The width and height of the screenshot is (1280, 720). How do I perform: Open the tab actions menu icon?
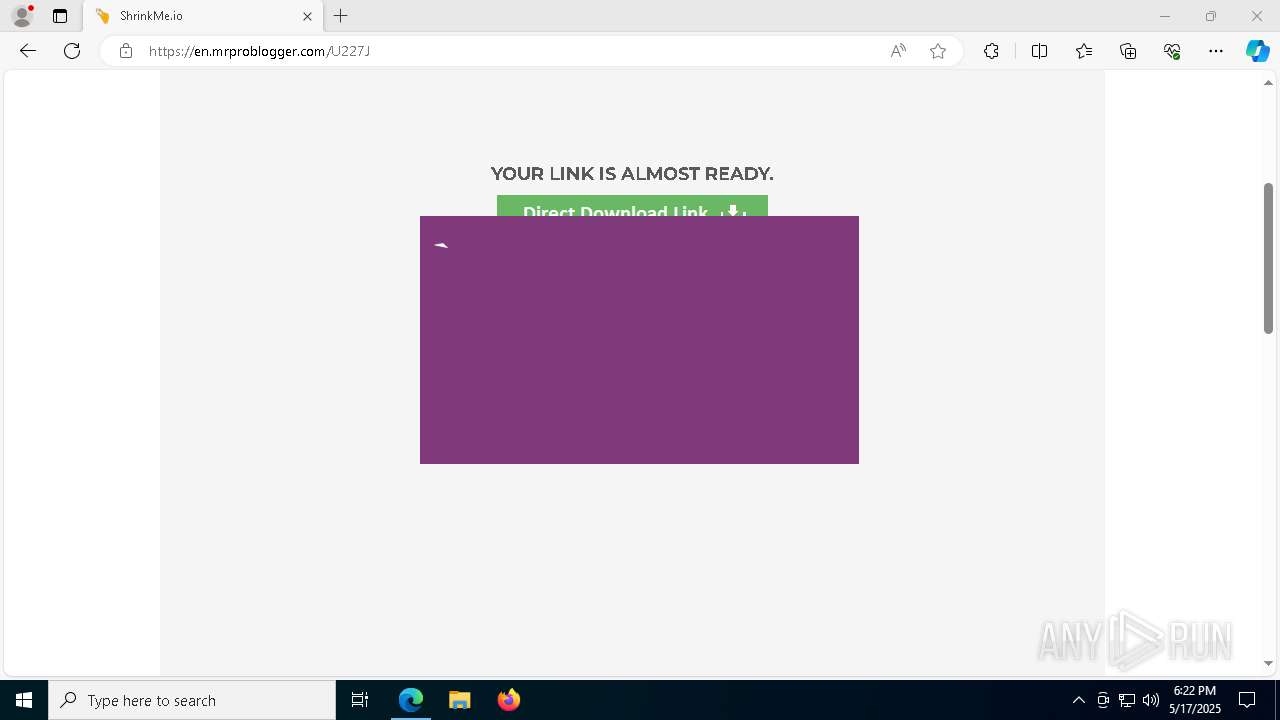[x=60, y=16]
